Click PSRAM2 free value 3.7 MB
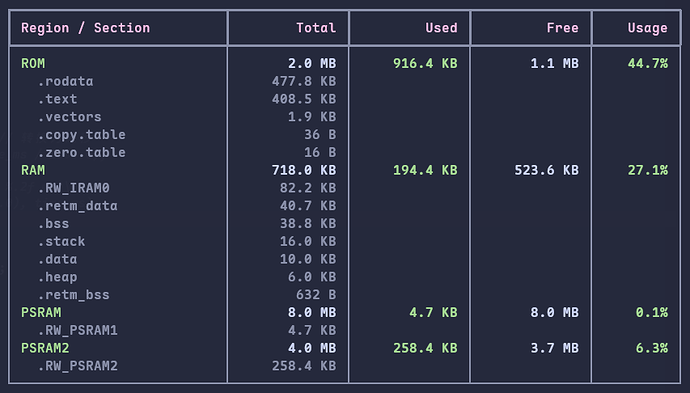The height and width of the screenshot is (393, 690). (x=554, y=348)
